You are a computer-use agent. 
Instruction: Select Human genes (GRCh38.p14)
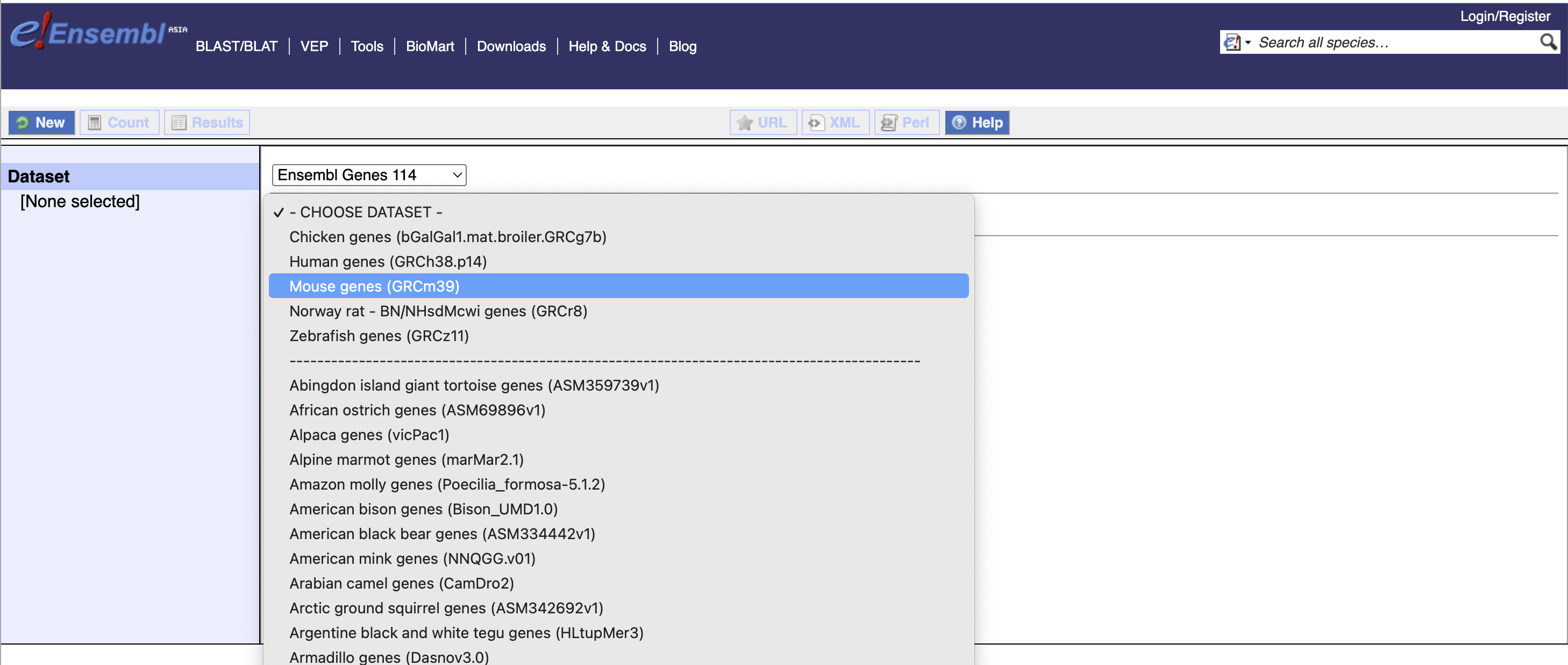pos(618,261)
